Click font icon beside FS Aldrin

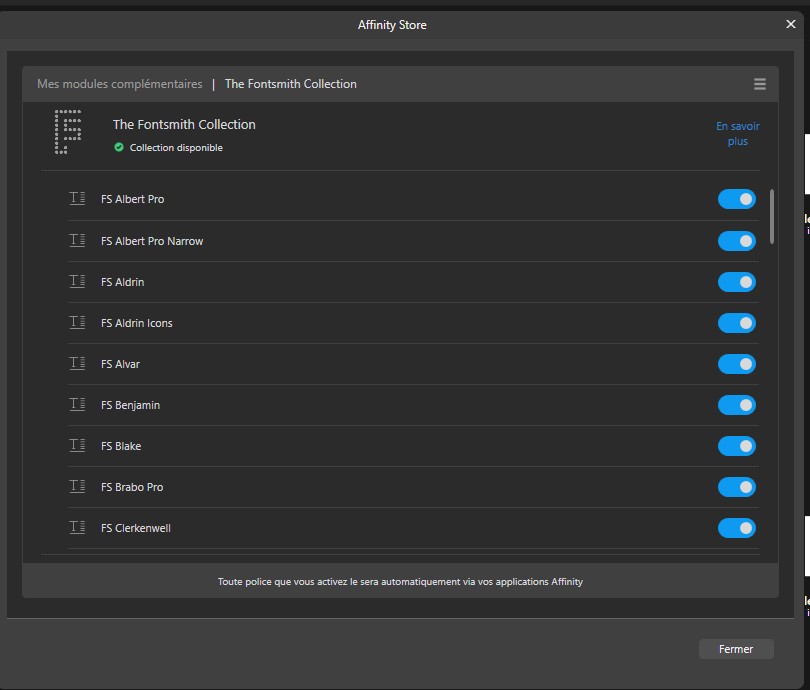[x=77, y=281]
